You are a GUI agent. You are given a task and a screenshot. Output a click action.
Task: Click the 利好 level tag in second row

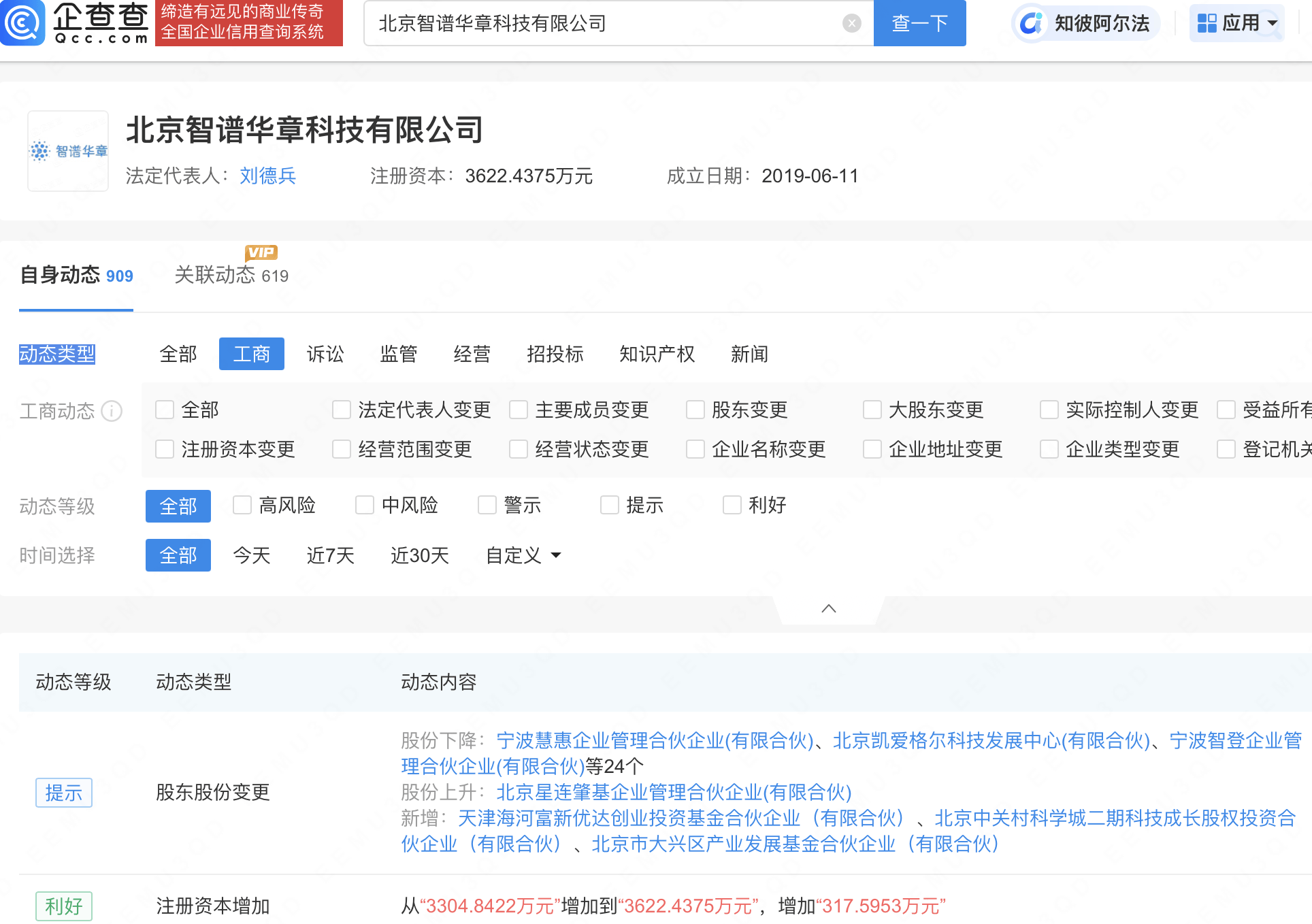(64, 906)
